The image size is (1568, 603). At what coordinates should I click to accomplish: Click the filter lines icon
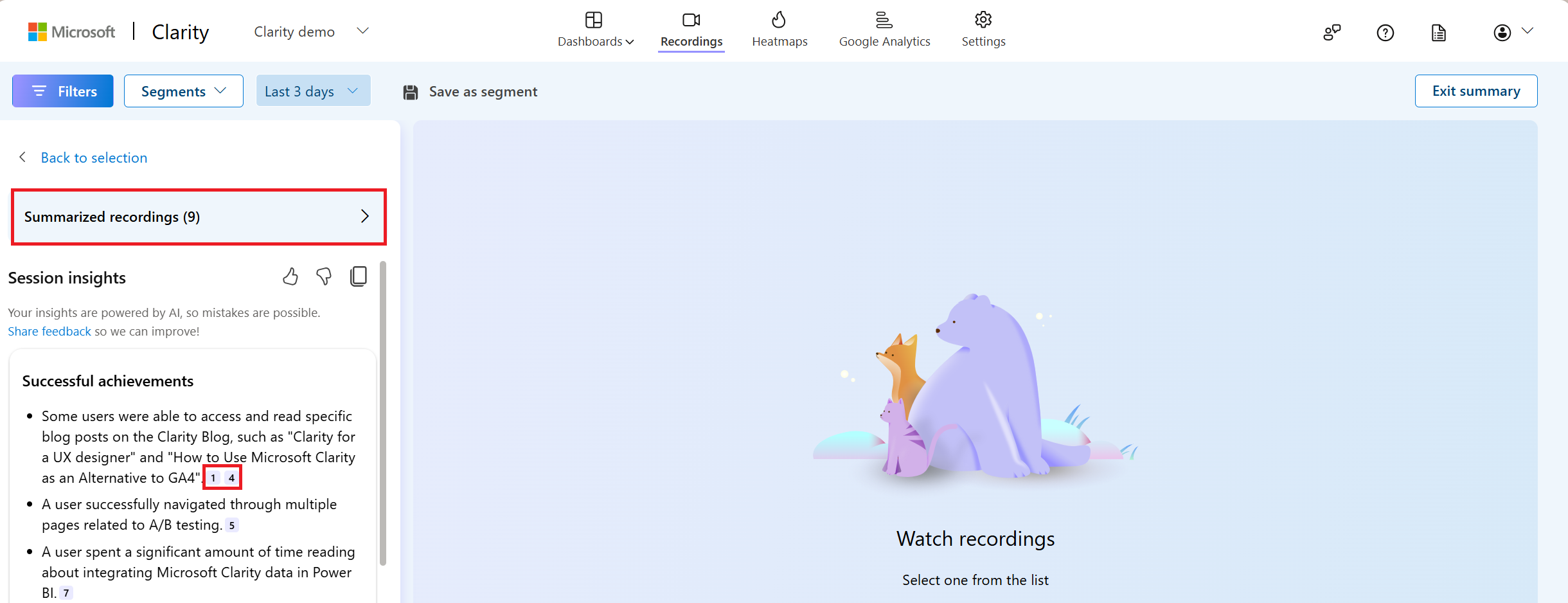(39, 91)
